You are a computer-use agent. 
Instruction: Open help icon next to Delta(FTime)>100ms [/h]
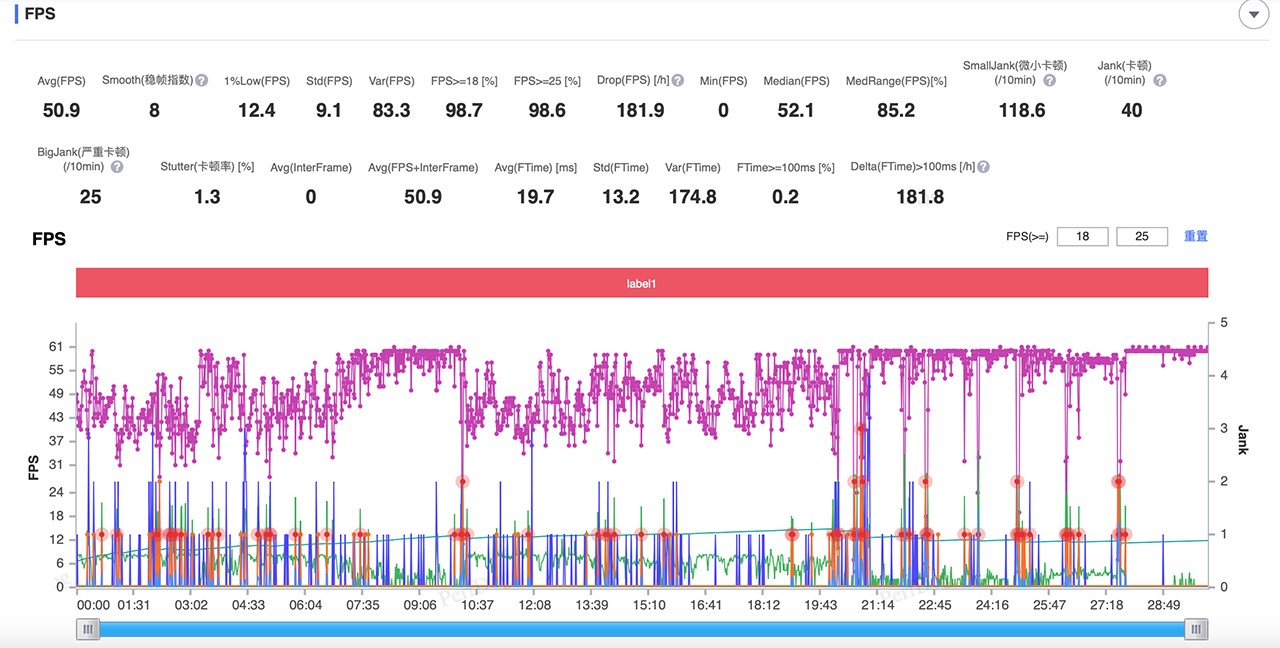pyautogui.click(x=983, y=167)
